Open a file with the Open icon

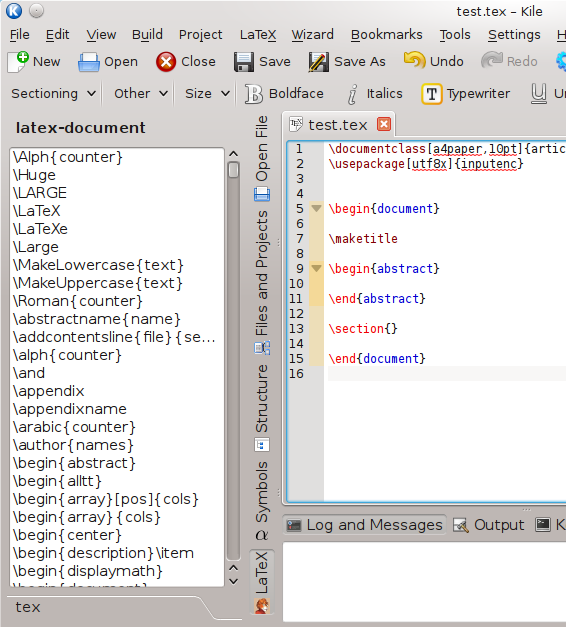point(88,62)
